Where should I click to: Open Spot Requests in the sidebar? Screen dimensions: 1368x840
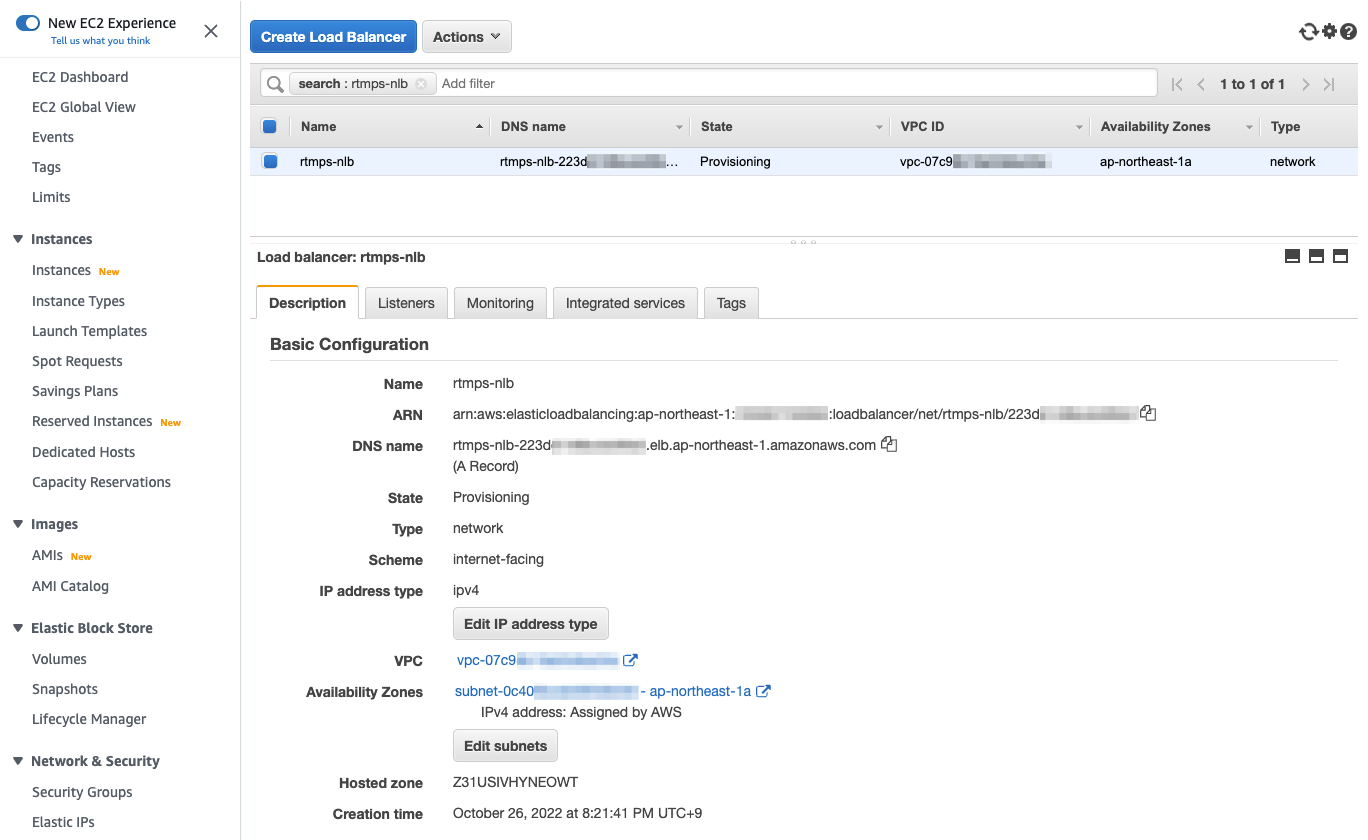pos(77,361)
